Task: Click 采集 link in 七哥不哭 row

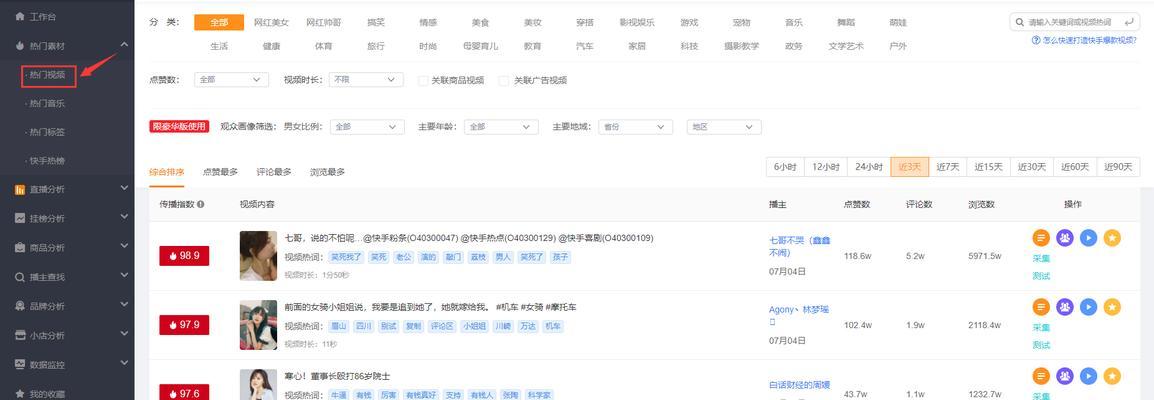Action: tap(1041, 259)
